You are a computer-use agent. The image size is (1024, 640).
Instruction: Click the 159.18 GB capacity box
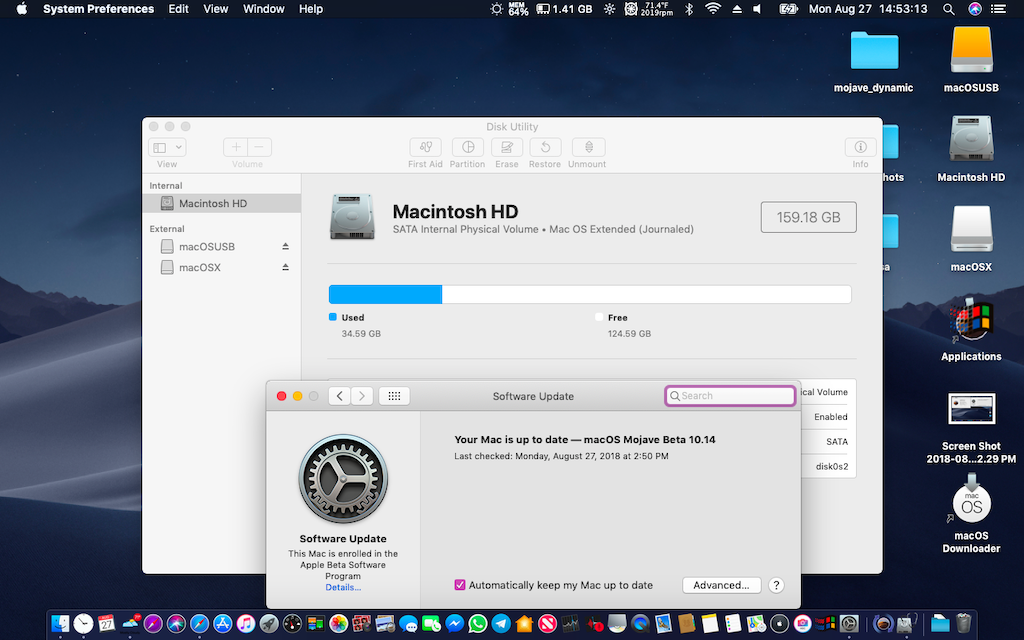pyautogui.click(x=808, y=217)
